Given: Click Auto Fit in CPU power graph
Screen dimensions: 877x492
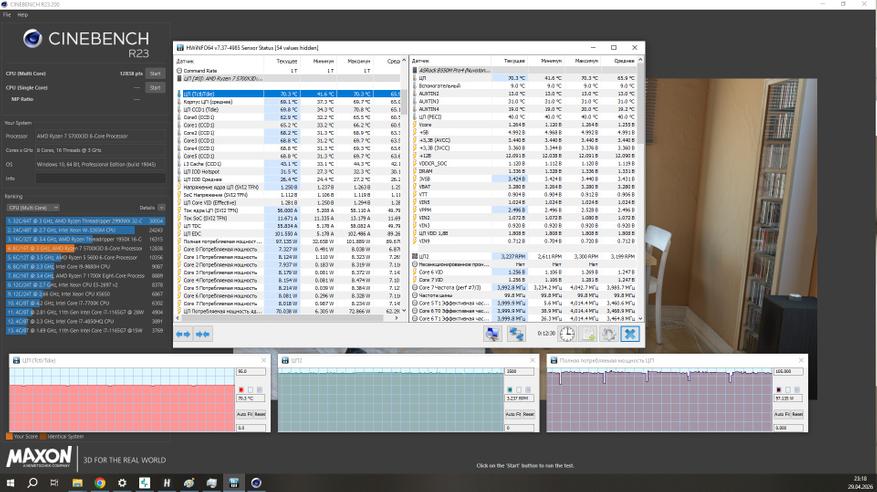Looking at the screenshot, I should pos(780,414).
